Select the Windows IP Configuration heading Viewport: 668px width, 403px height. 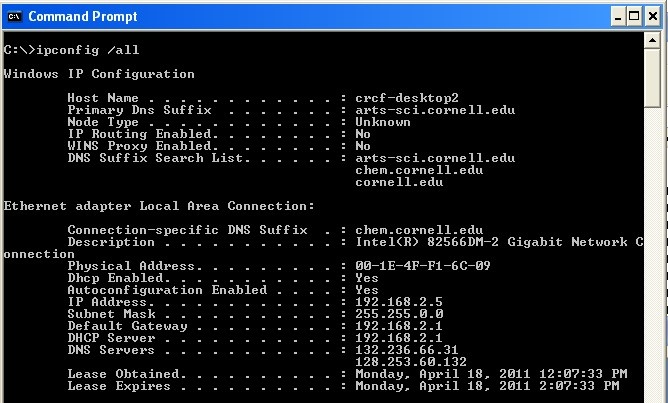click(99, 74)
